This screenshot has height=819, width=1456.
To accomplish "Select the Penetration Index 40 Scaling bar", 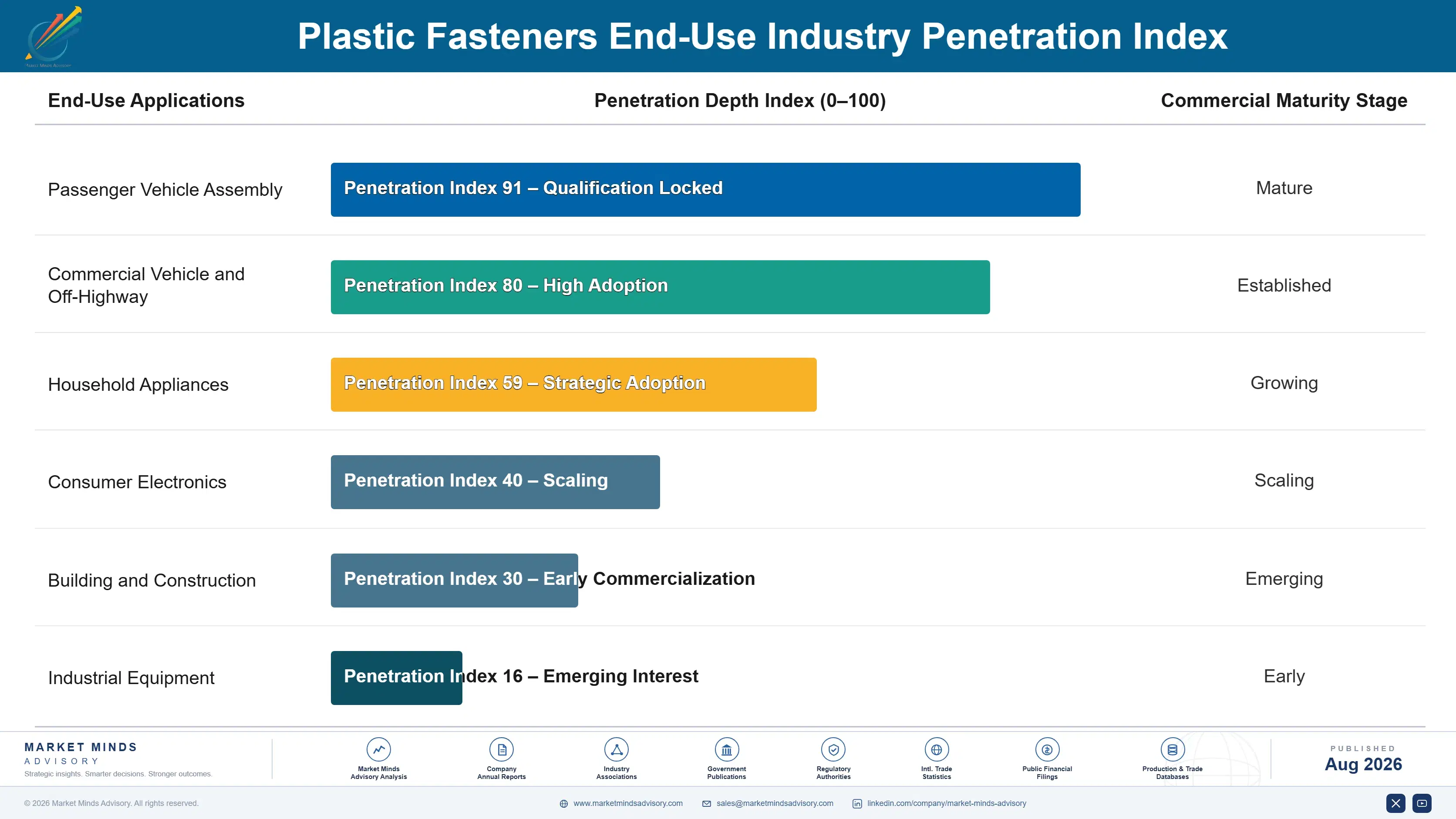I will (495, 482).
